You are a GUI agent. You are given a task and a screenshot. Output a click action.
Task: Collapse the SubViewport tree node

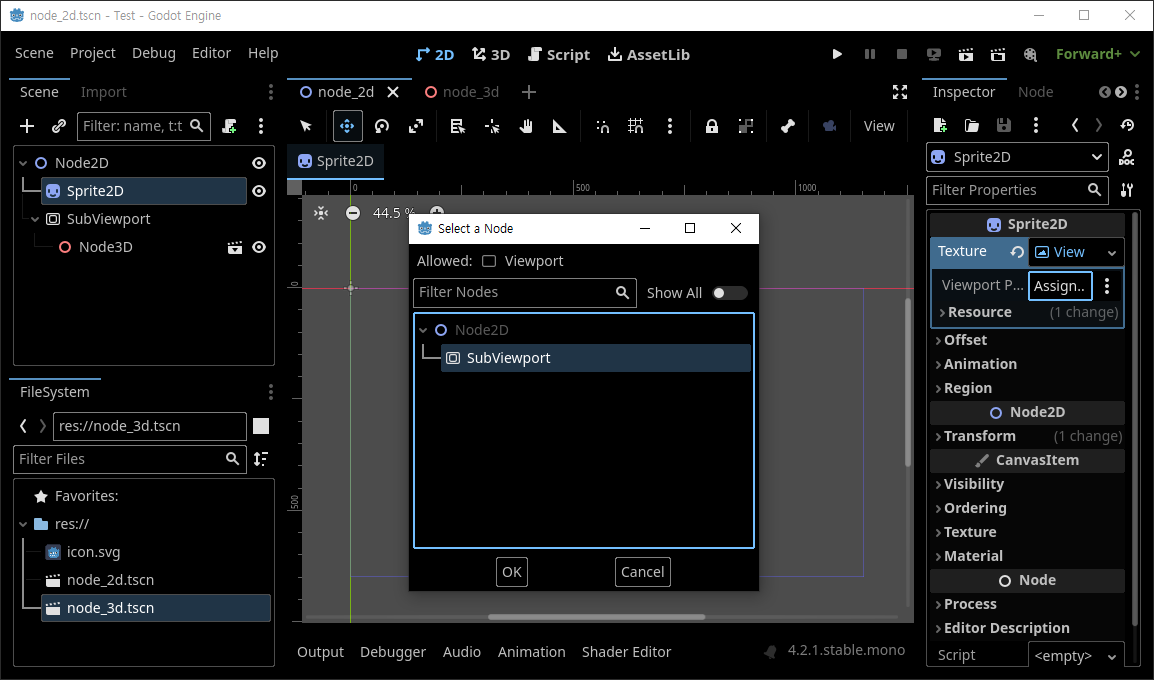(35, 219)
